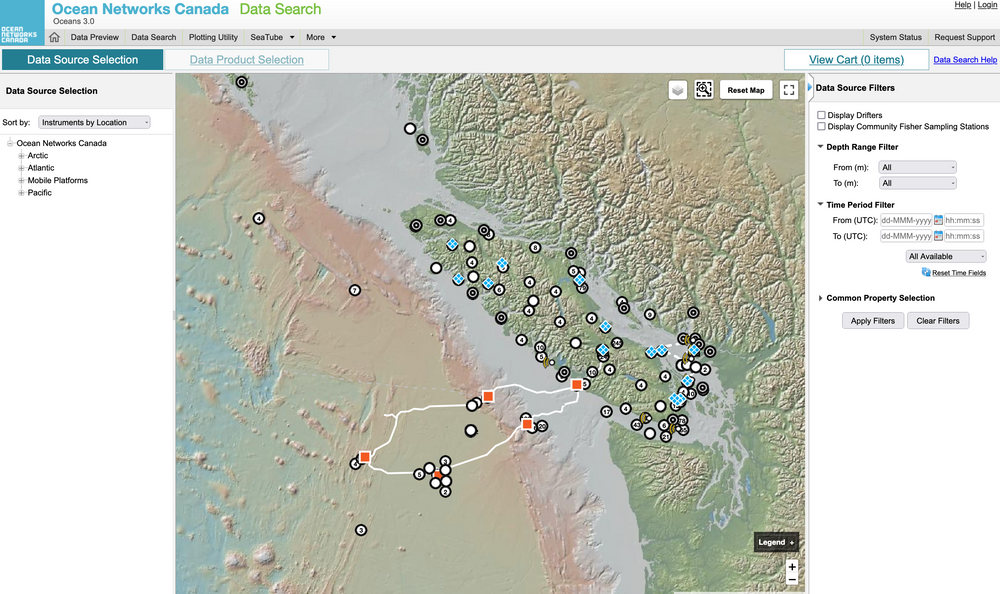Image resolution: width=1000 pixels, height=594 pixels.
Task: Expand the Common Property Selection section
Action: [x=821, y=298]
